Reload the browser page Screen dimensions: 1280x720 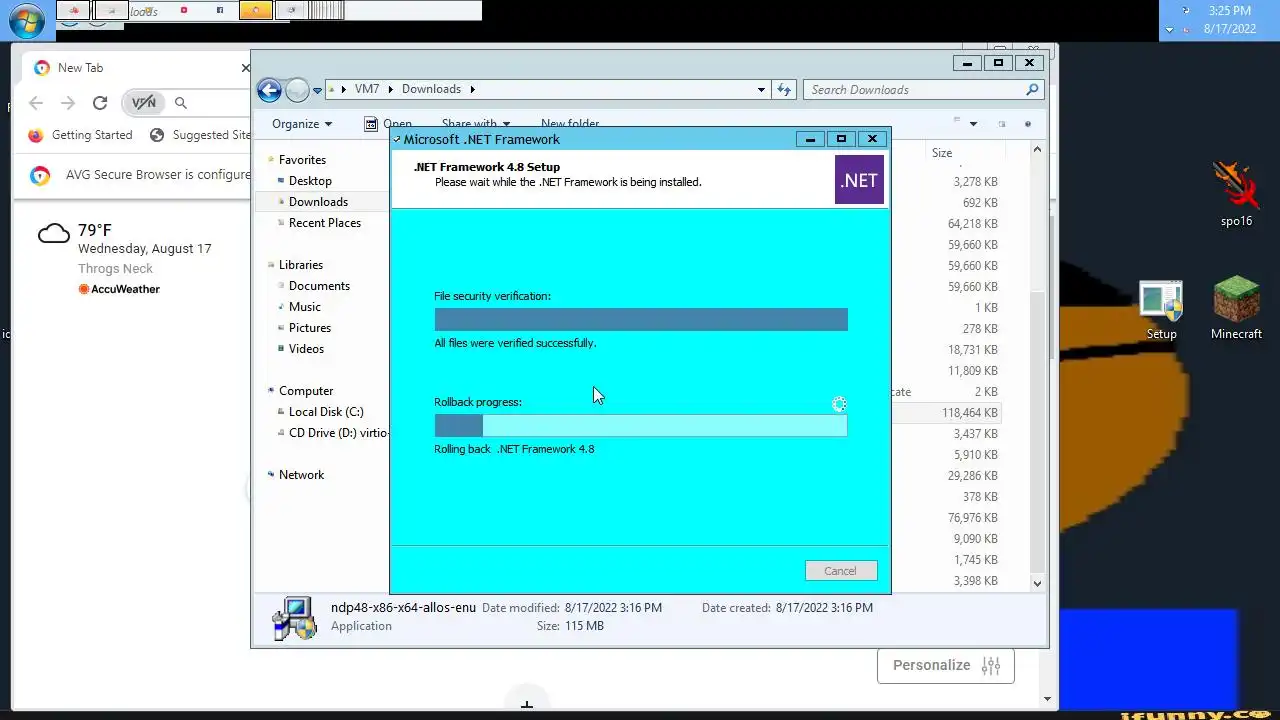click(99, 103)
